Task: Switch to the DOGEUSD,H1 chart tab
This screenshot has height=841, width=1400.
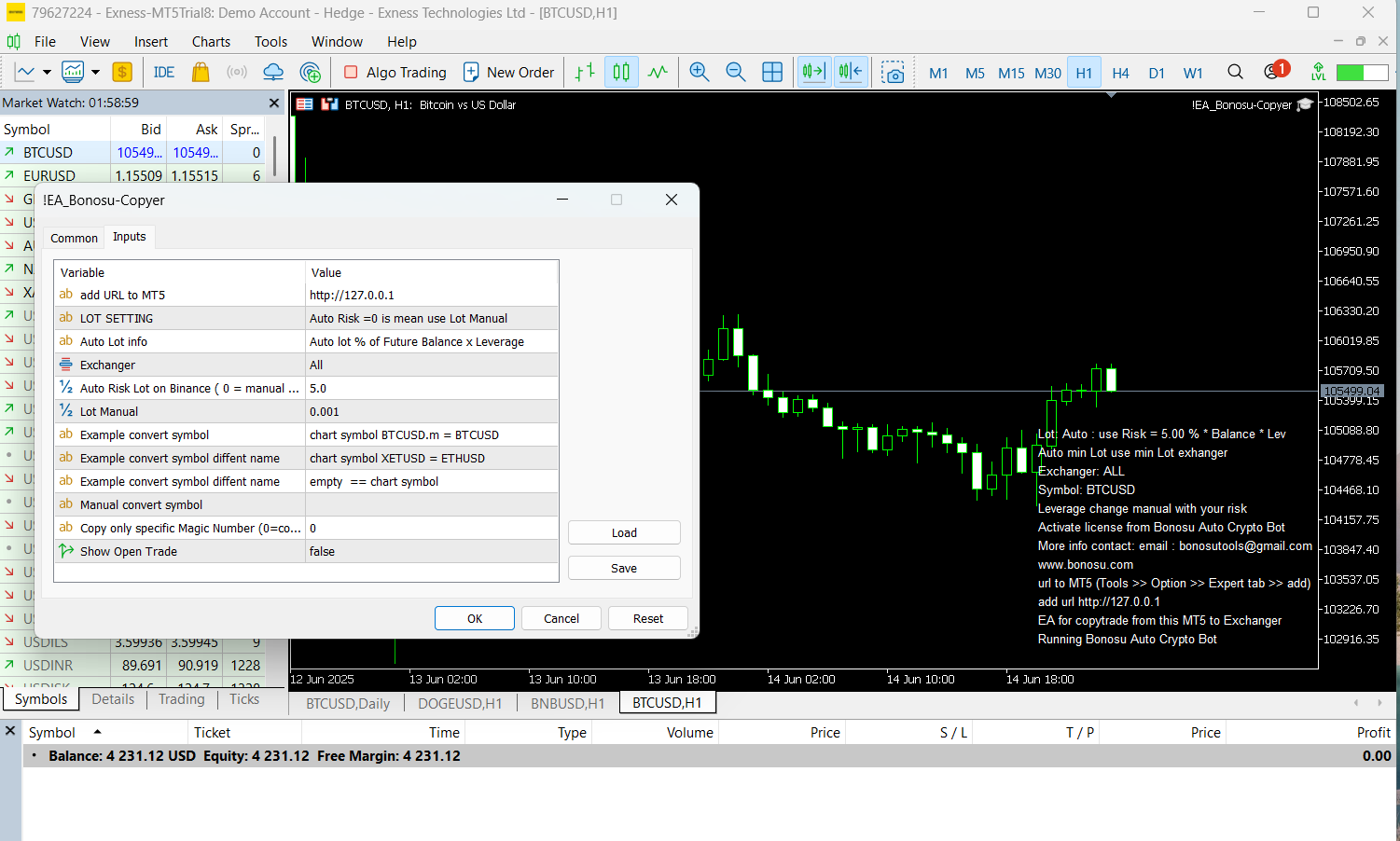Action: coord(460,703)
